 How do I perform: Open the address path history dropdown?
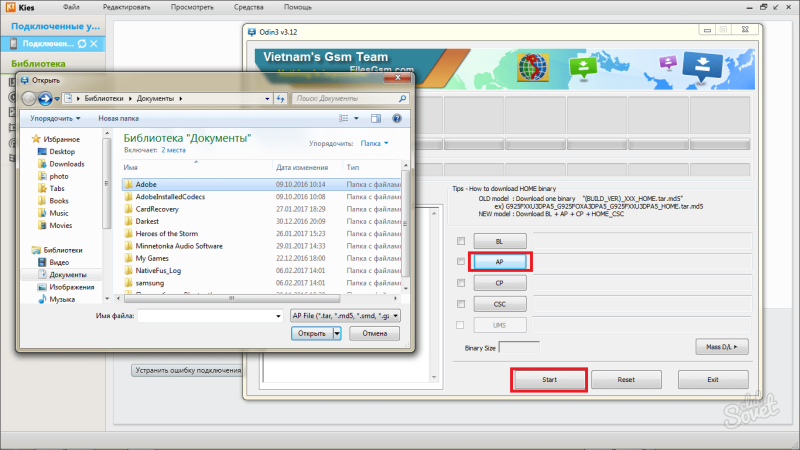click(x=267, y=98)
